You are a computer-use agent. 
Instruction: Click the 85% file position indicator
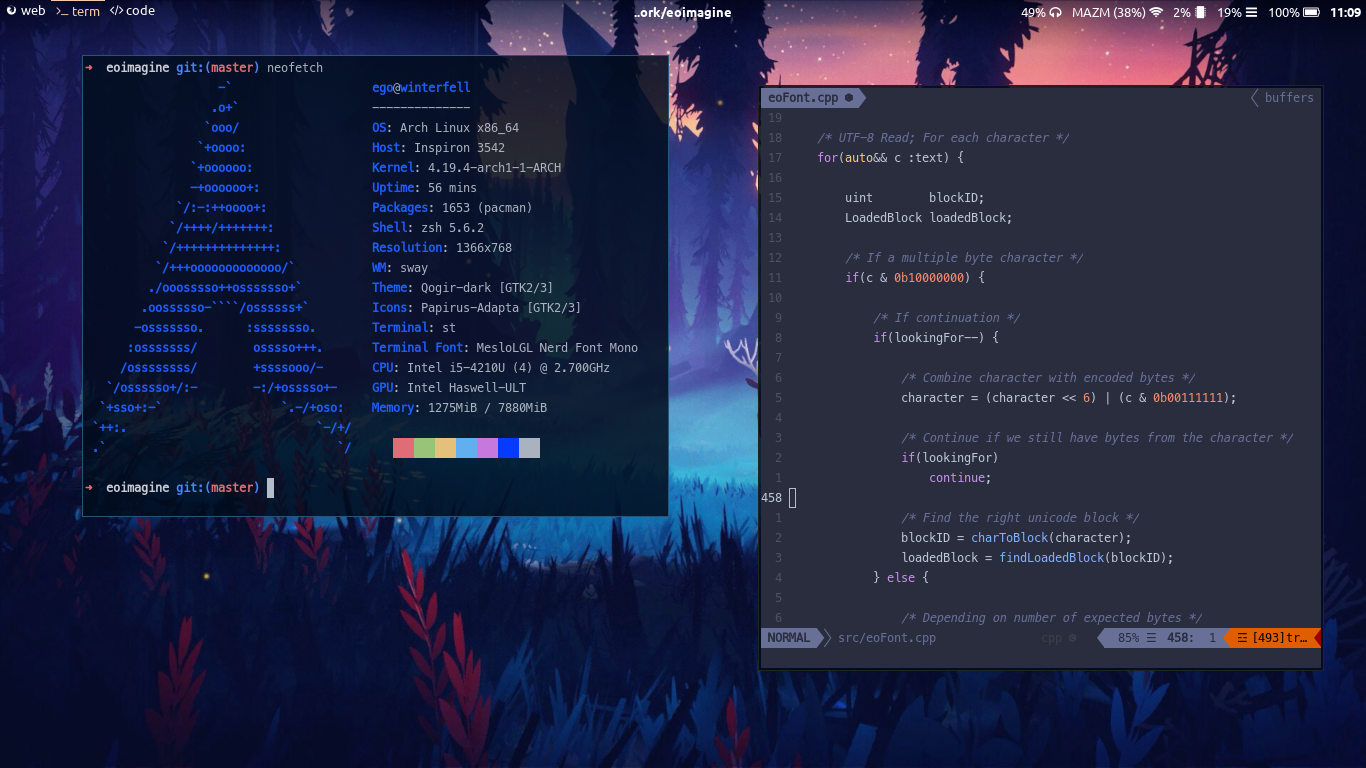click(x=1129, y=637)
